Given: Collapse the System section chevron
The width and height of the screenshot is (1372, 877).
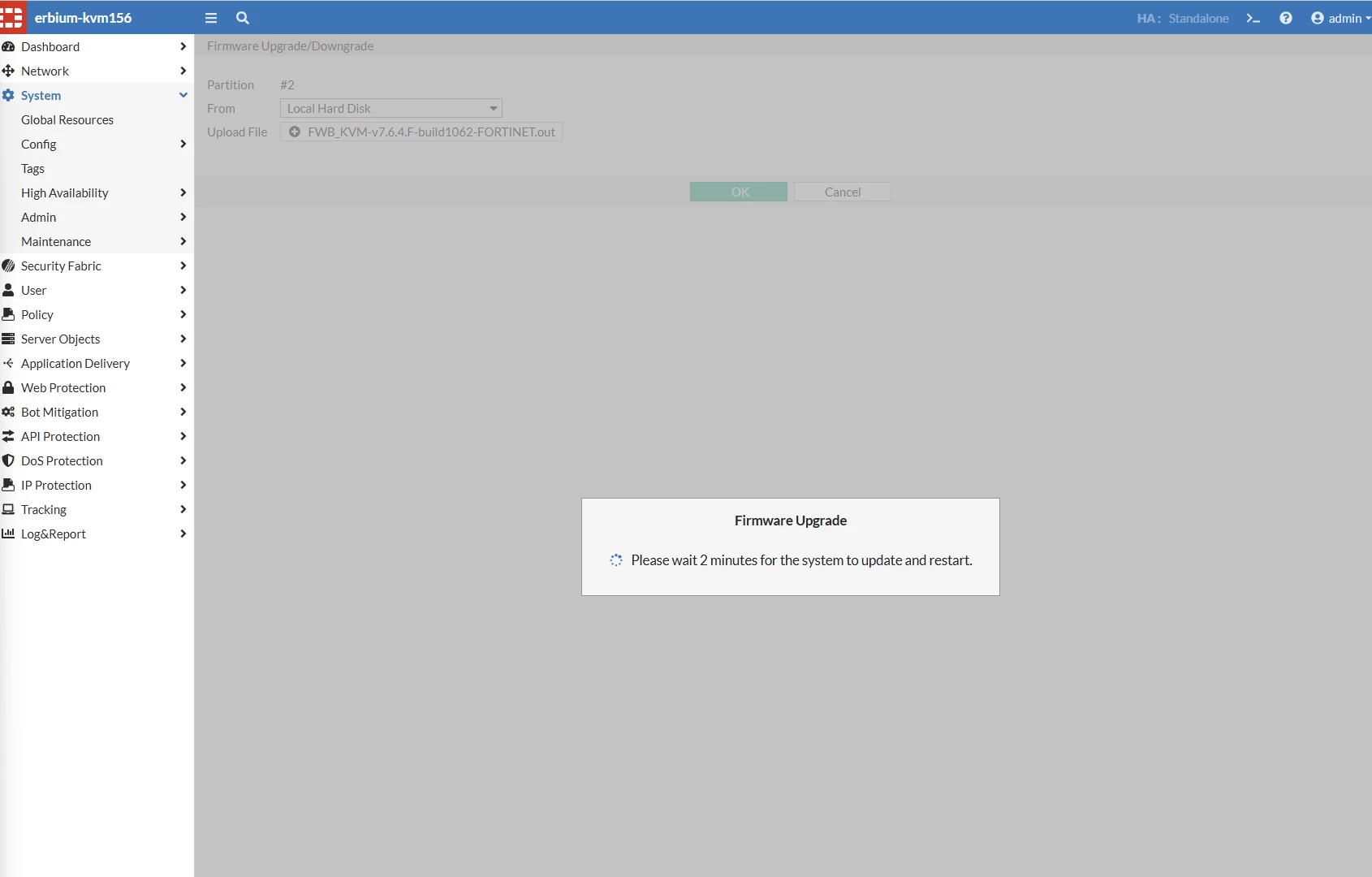Looking at the screenshot, I should [x=183, y=95].
